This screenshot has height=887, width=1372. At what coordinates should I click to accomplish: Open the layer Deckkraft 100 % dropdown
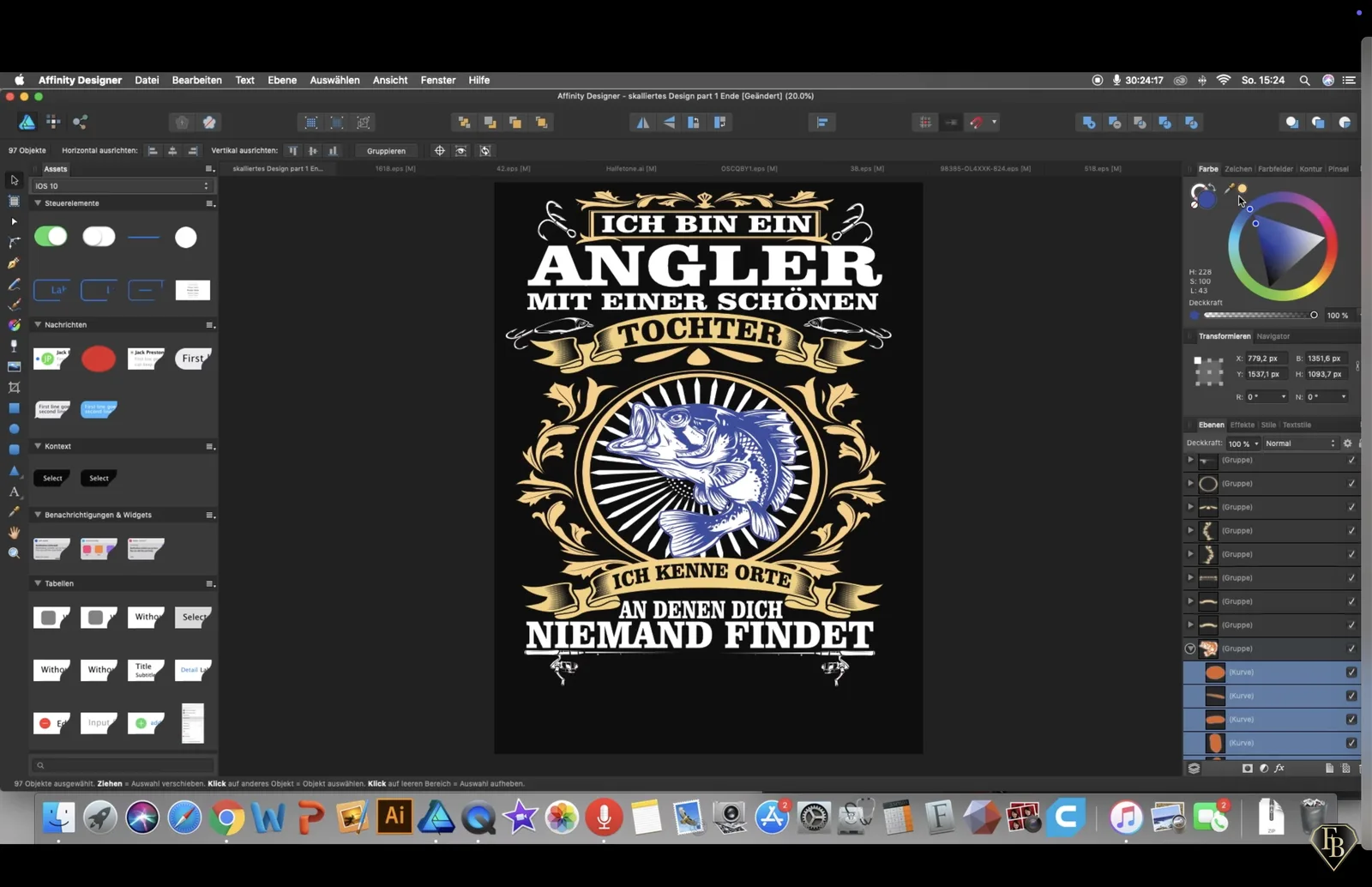pos(1243,443)
